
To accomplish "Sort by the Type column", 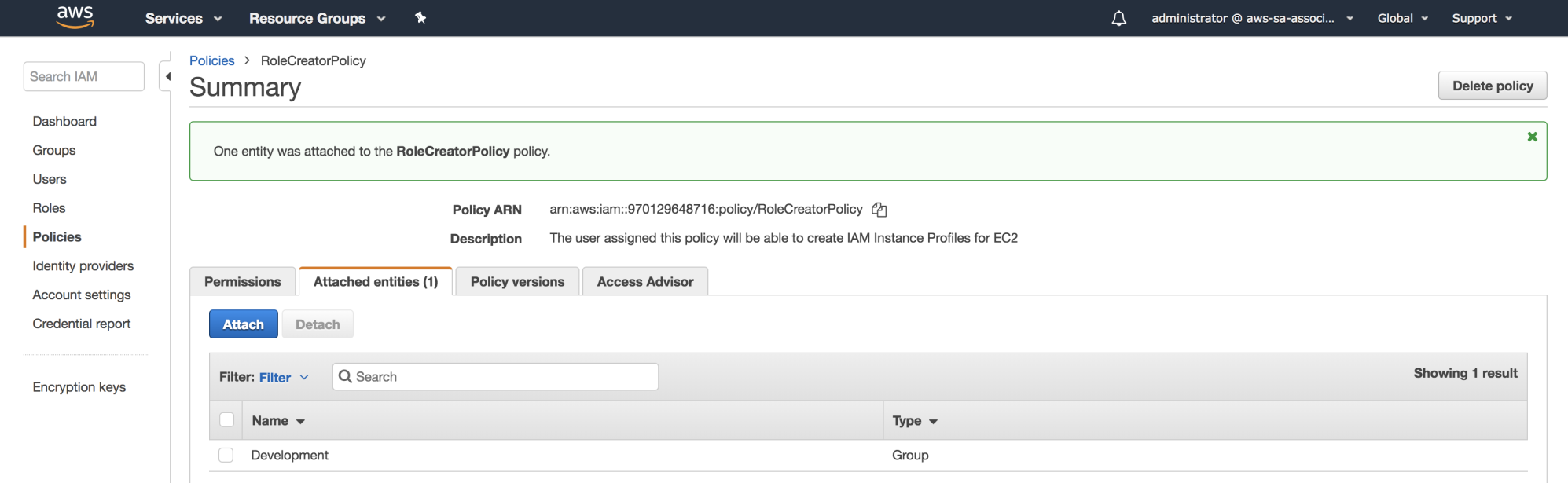I will coord(915,421).
